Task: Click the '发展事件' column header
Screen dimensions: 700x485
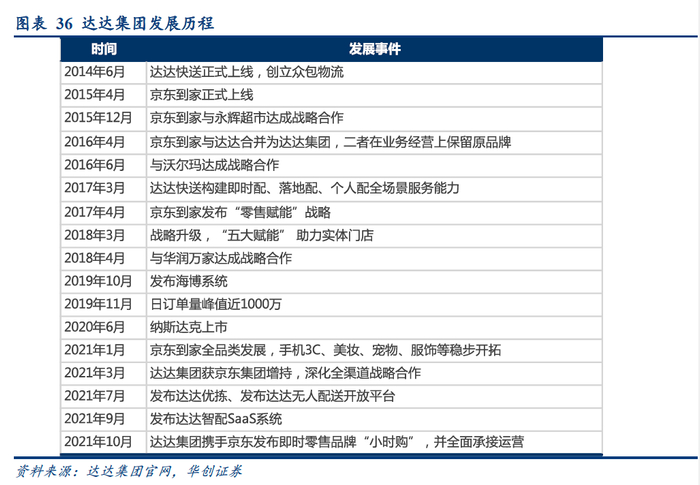Action: pos(375,49)
